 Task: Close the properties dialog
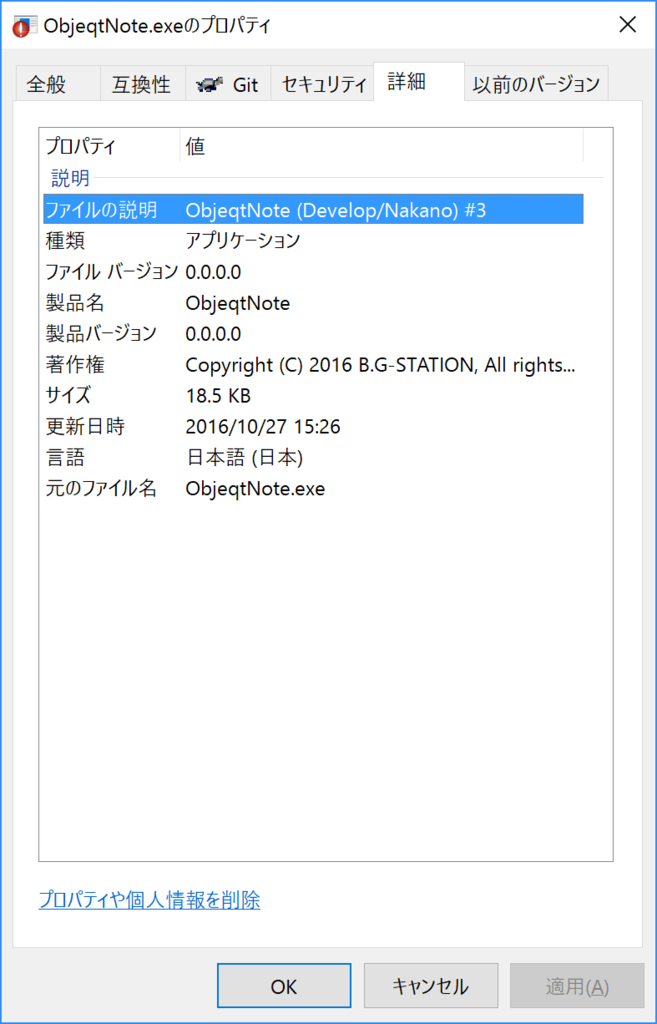[627, 25]
